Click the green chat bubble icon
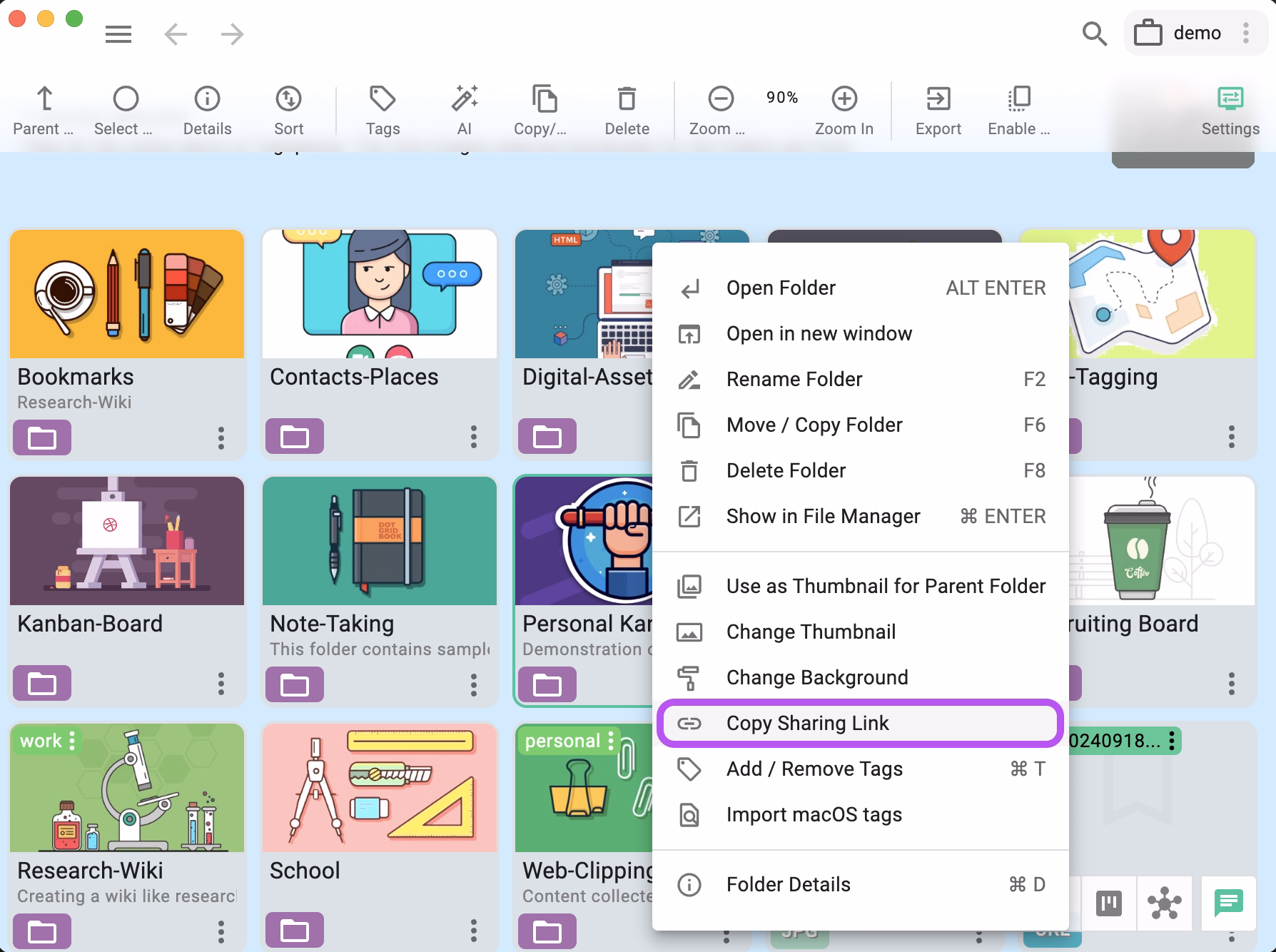 (x=1229, y=904)
